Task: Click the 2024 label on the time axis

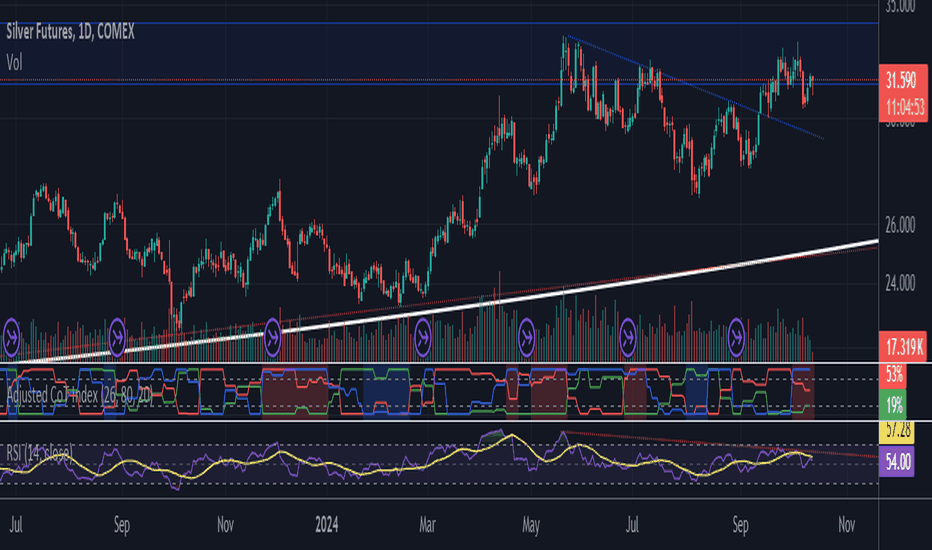Action: [x=326, y=524]
